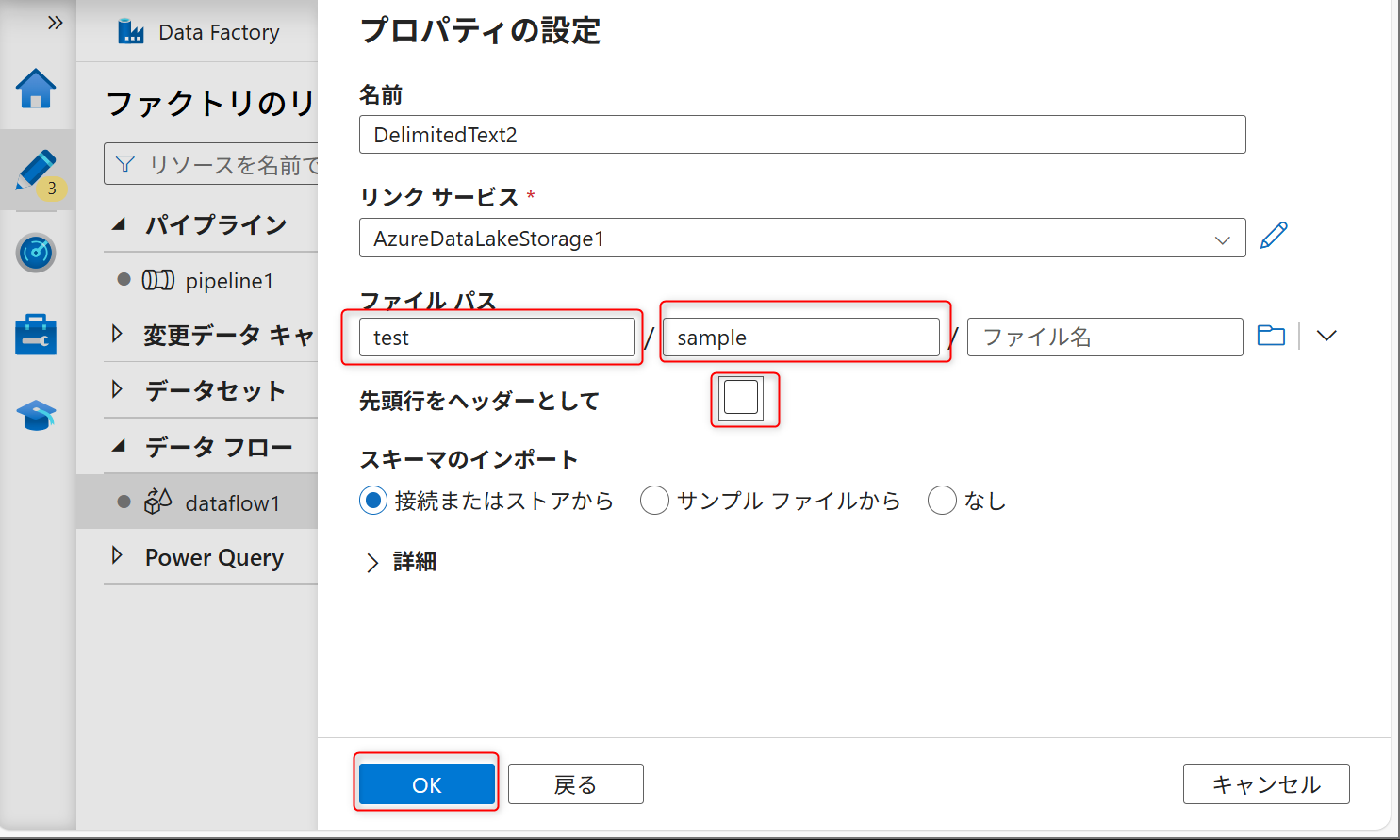Expand the Power Query section
1400x840 pixels.
tap(118, 557)
